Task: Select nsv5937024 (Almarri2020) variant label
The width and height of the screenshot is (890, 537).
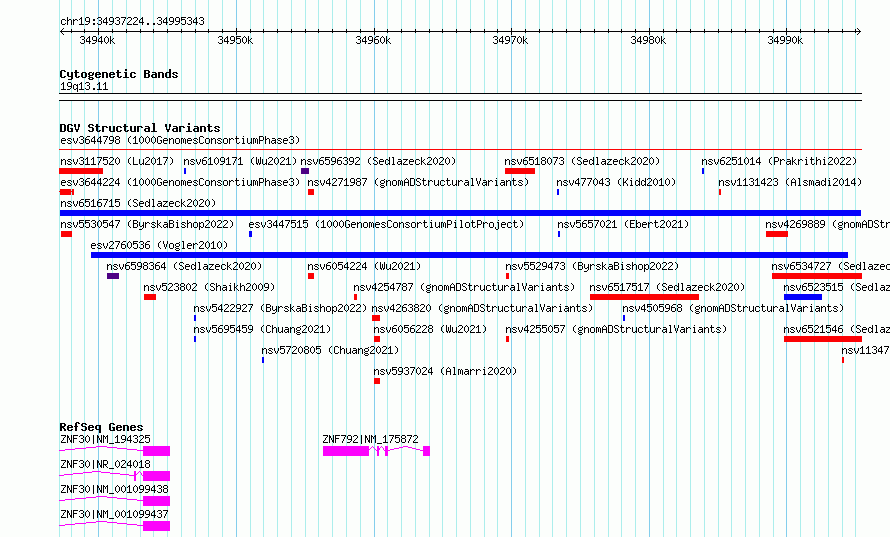Action: point(446,371)
